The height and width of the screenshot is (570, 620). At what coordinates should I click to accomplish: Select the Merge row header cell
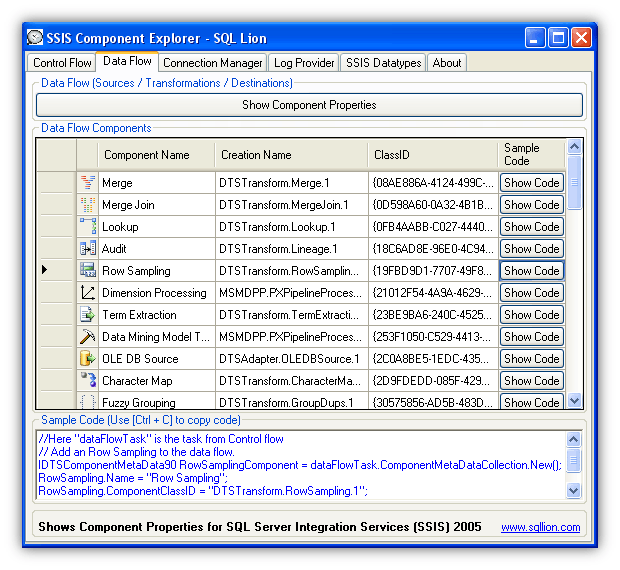tap(56, 183)
